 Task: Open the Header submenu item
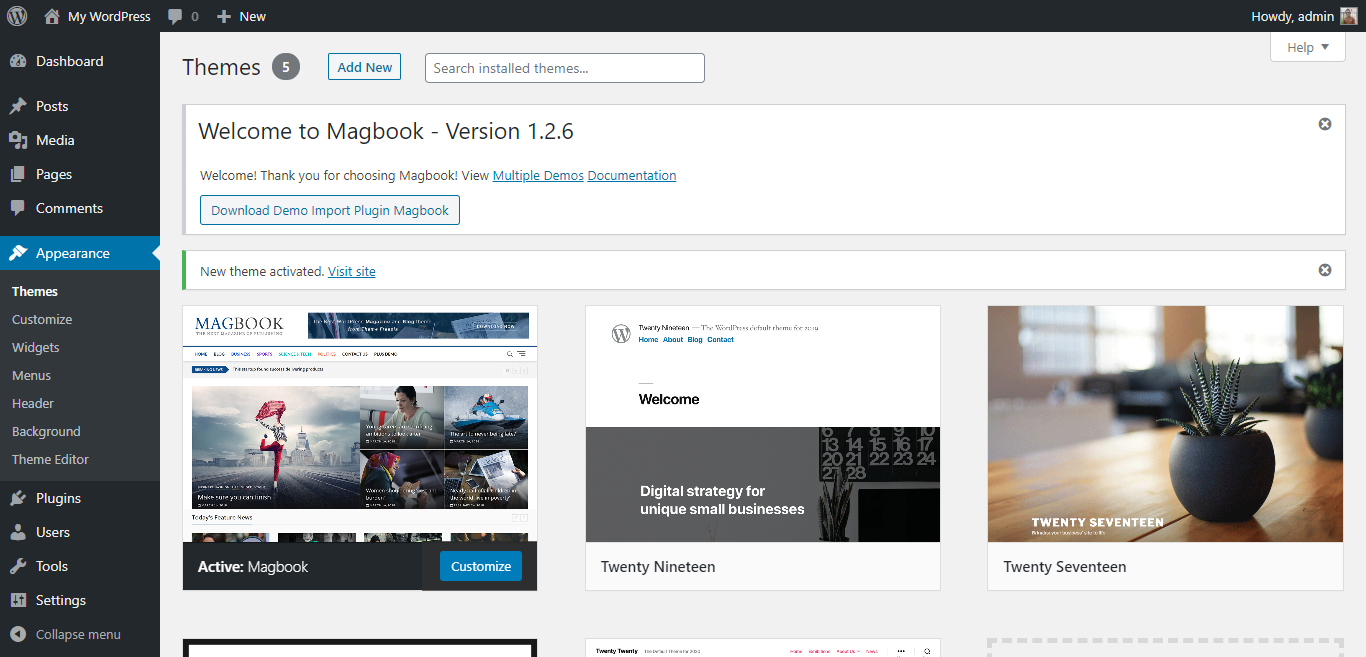(33, 403)
